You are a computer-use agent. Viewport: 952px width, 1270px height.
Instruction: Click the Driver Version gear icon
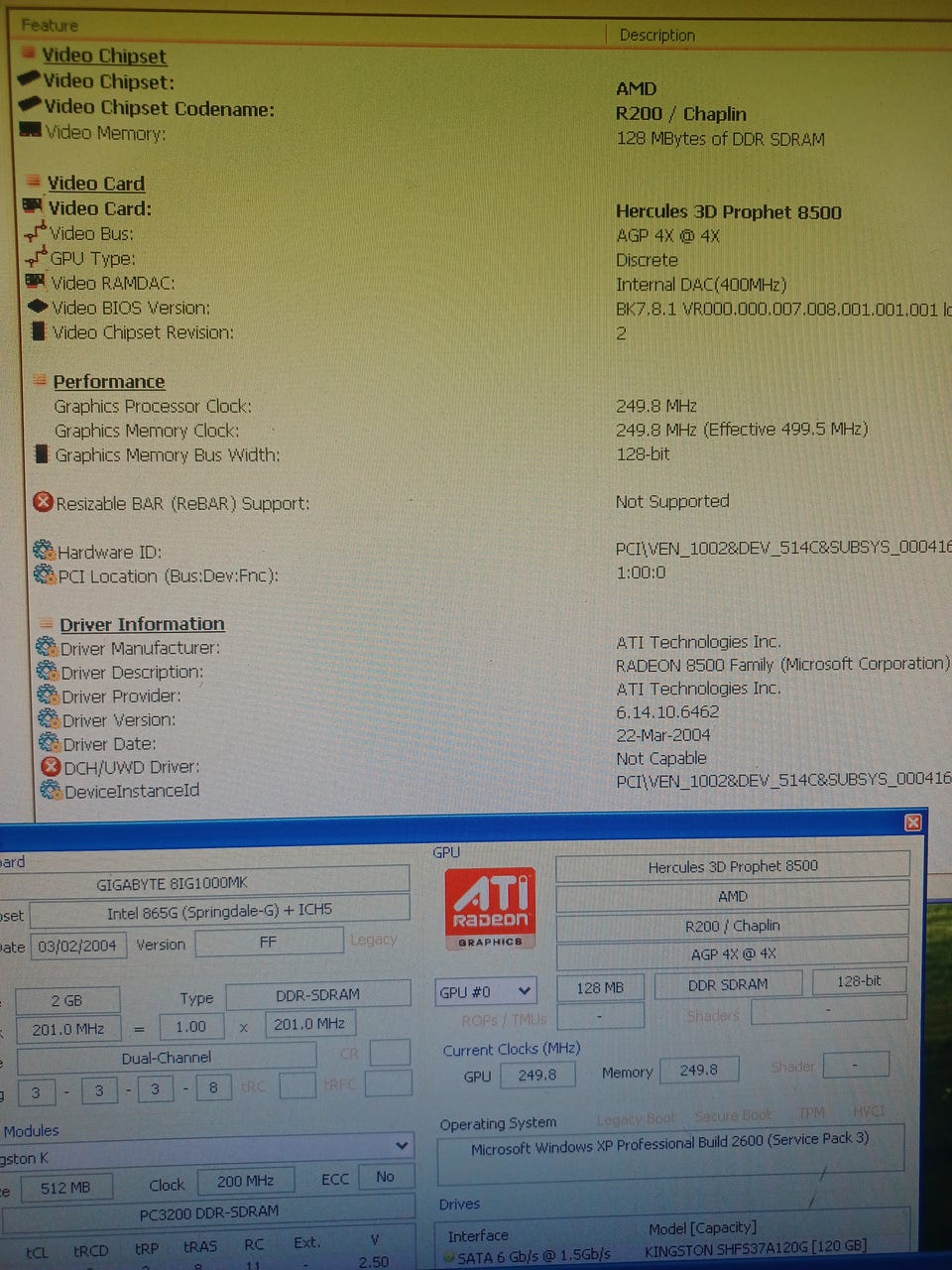pyautogui.click(x=50, y=718)
